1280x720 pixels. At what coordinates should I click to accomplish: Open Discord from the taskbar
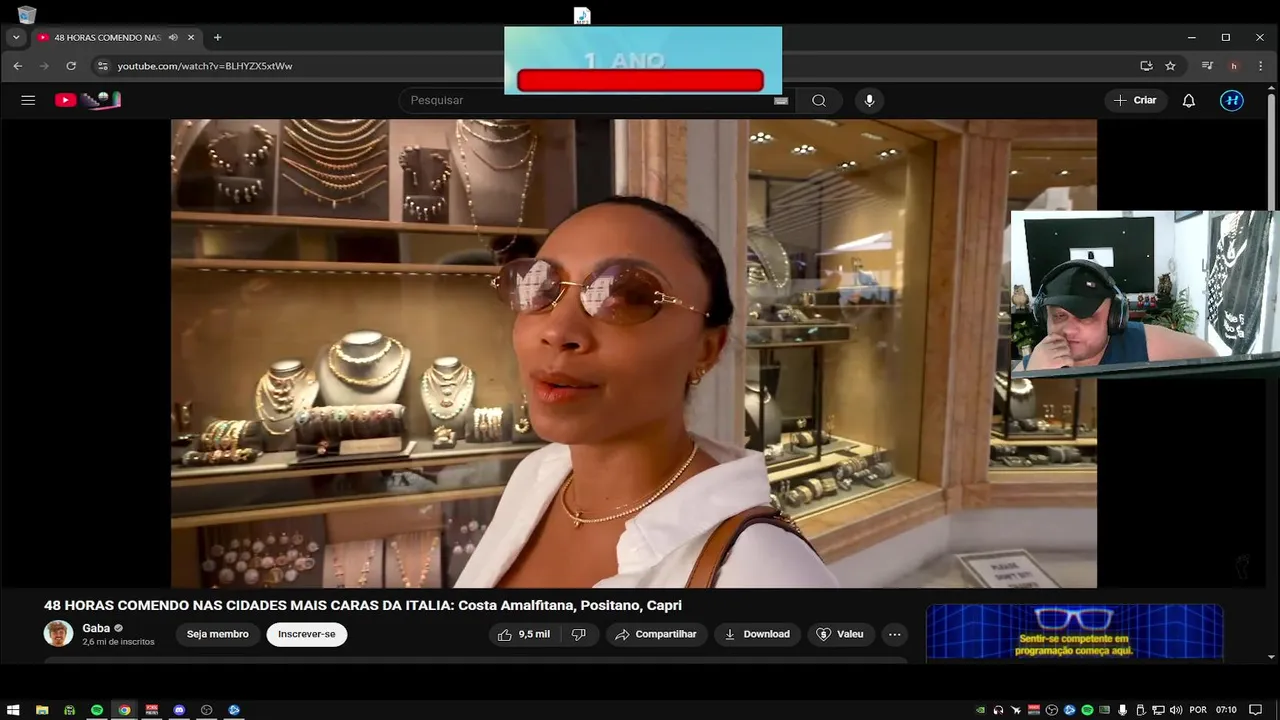[179, 710]
